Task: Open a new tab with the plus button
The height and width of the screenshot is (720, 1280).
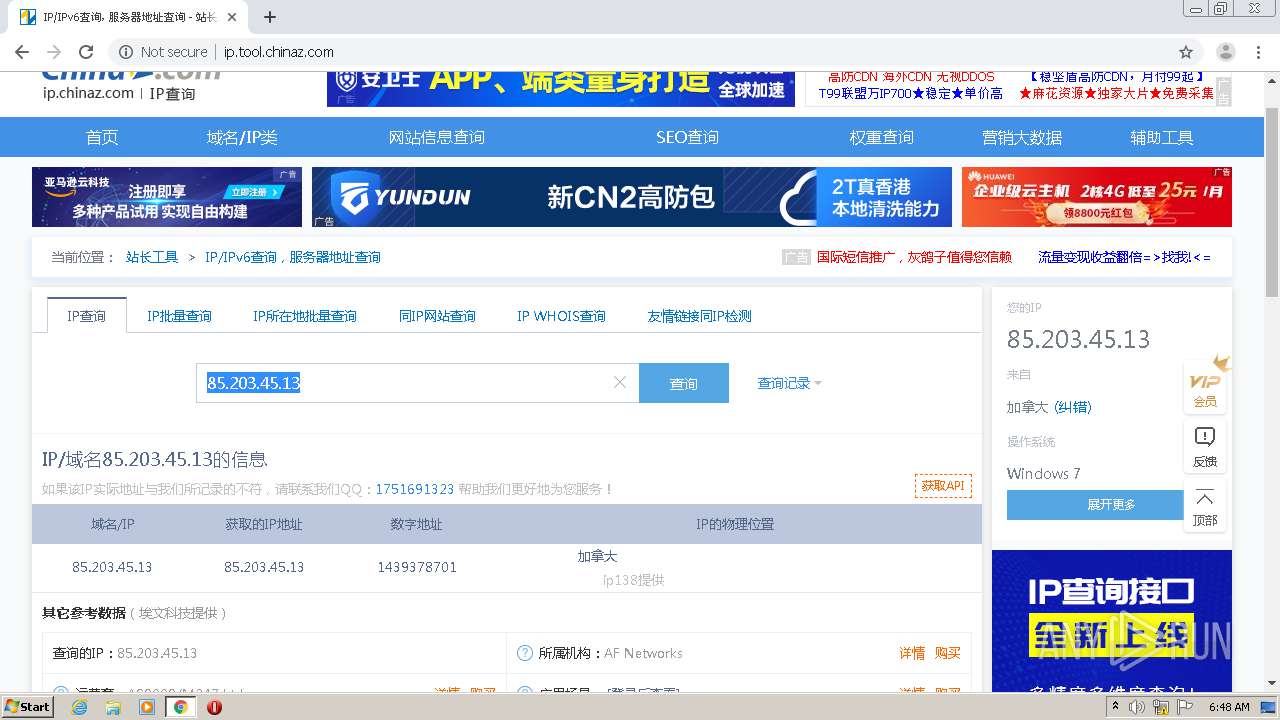Action: click(269, 17)
